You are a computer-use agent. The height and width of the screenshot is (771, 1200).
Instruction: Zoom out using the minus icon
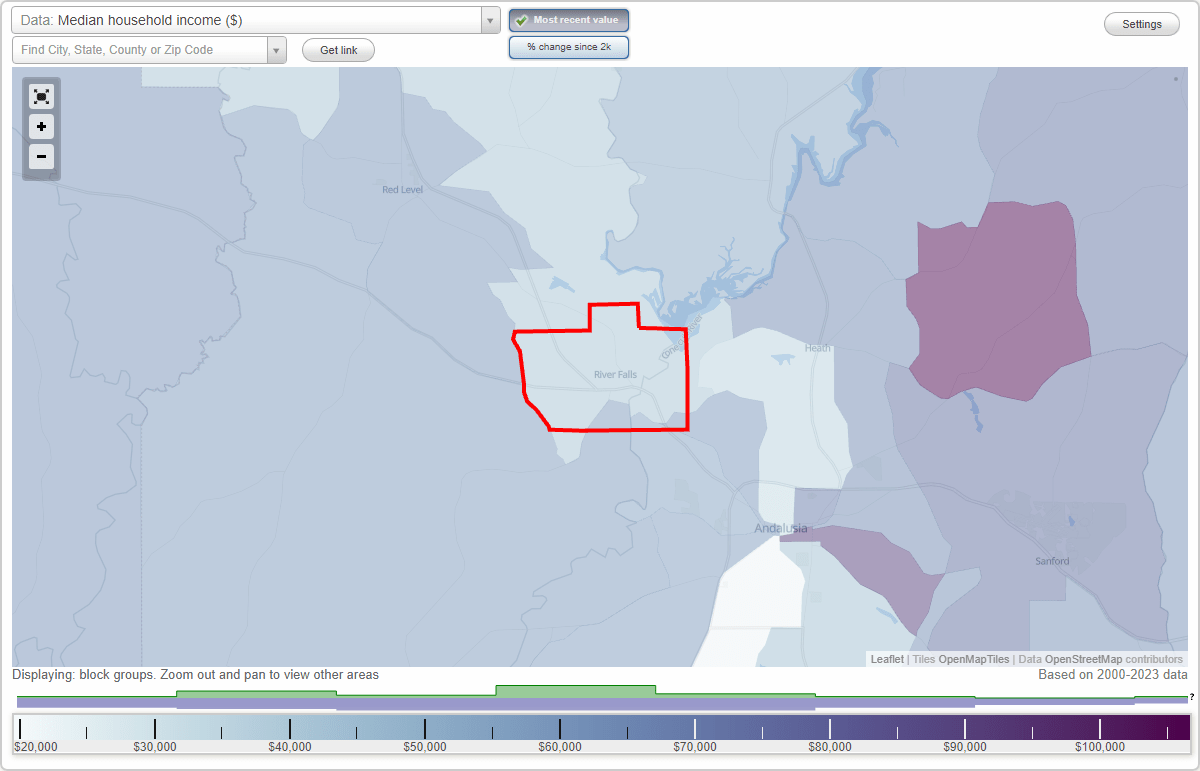(x=41, y=156)
